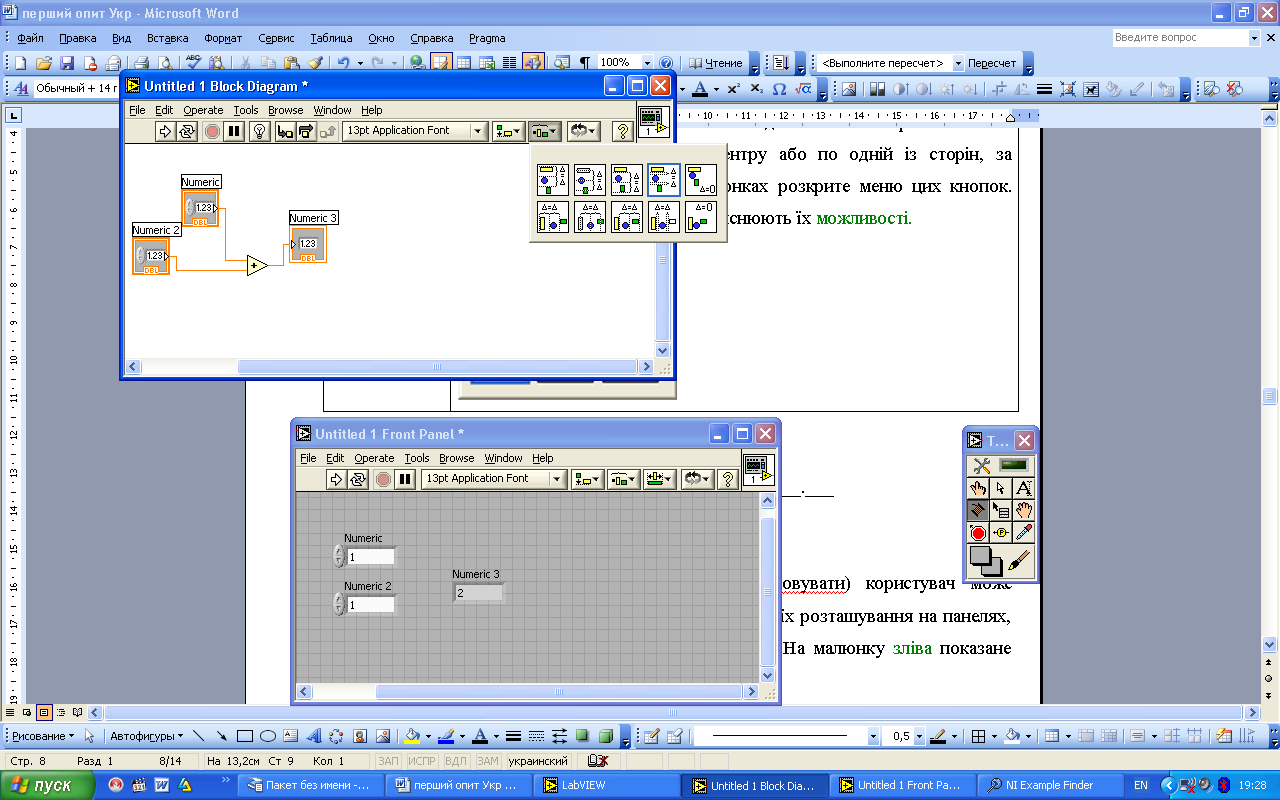Toggle the ЗАМ overtype indicator
Screen dimensions: 1280x800
pyautogui.click(x=489, y=762)
